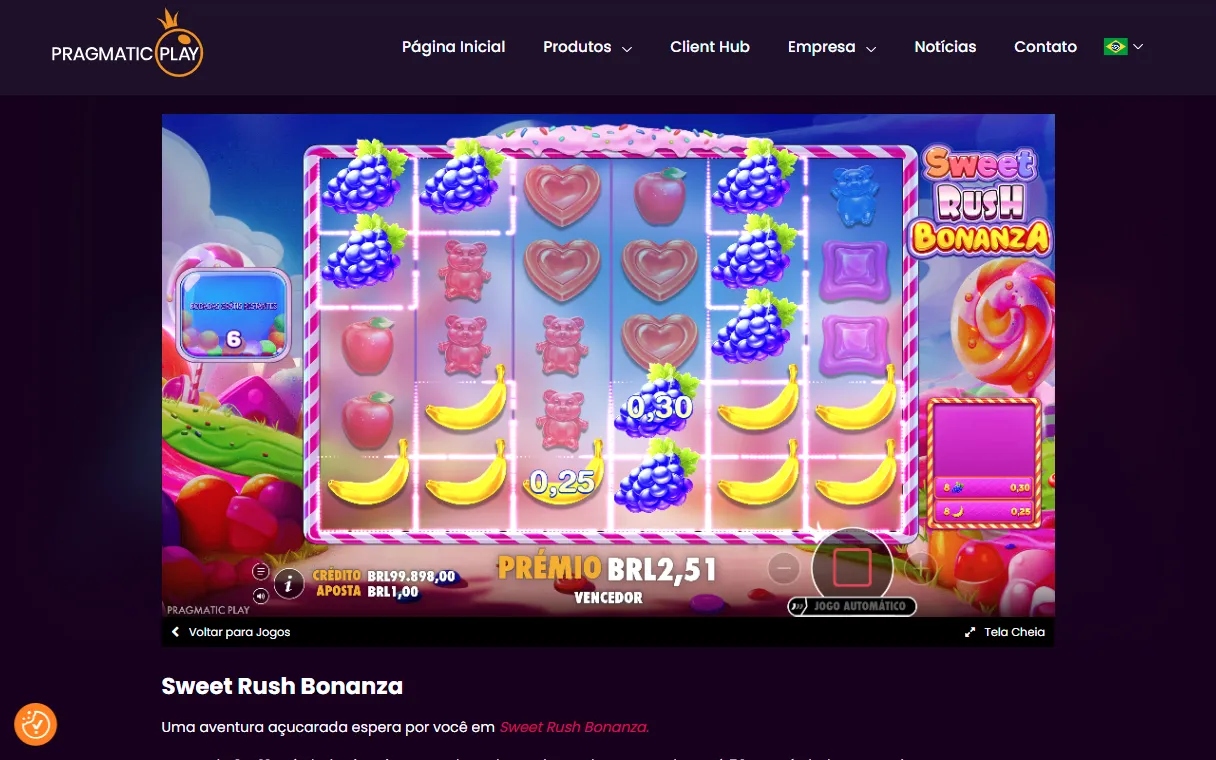Click the Sweet Rush Bonanza red link
Viewport: 1216px width, 760px height.
[574, 727]
